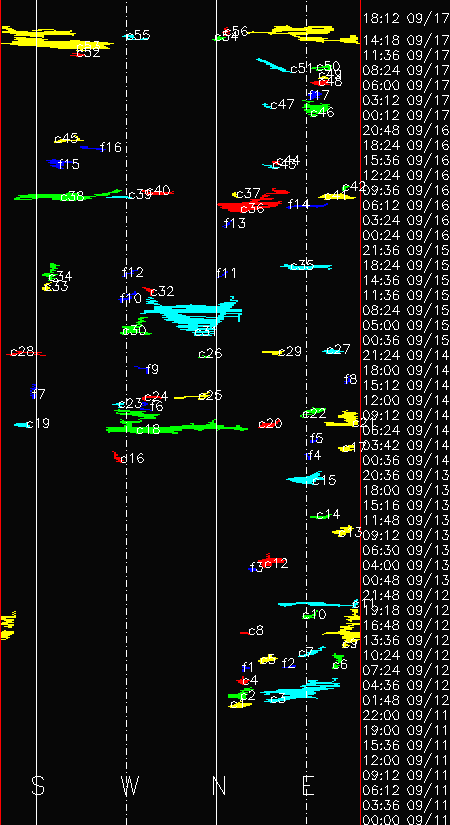Select the green c18 event label
The image size is (450, 825).
(148, 430)
